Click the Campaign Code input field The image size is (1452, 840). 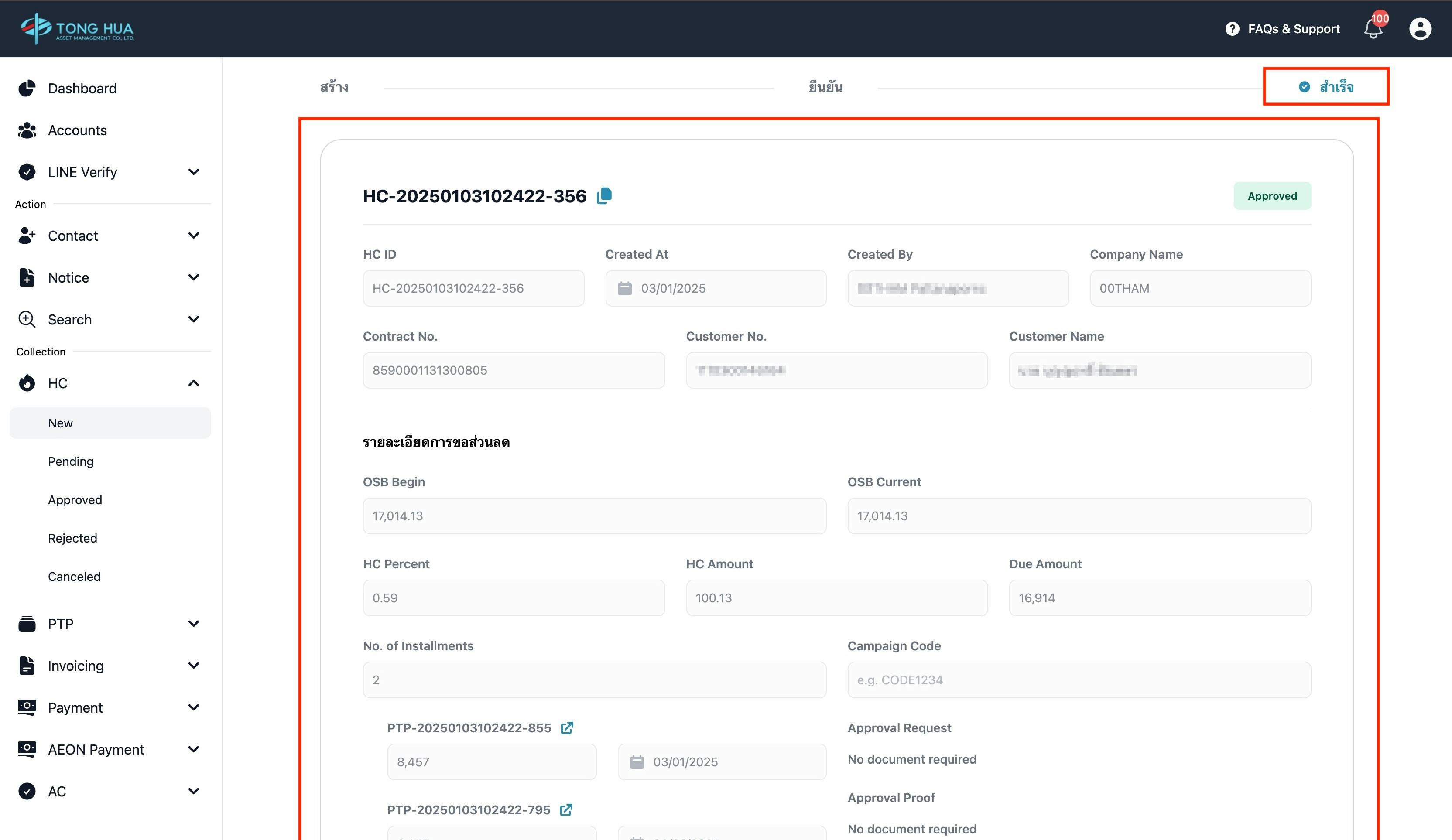tap(1079, 680)
